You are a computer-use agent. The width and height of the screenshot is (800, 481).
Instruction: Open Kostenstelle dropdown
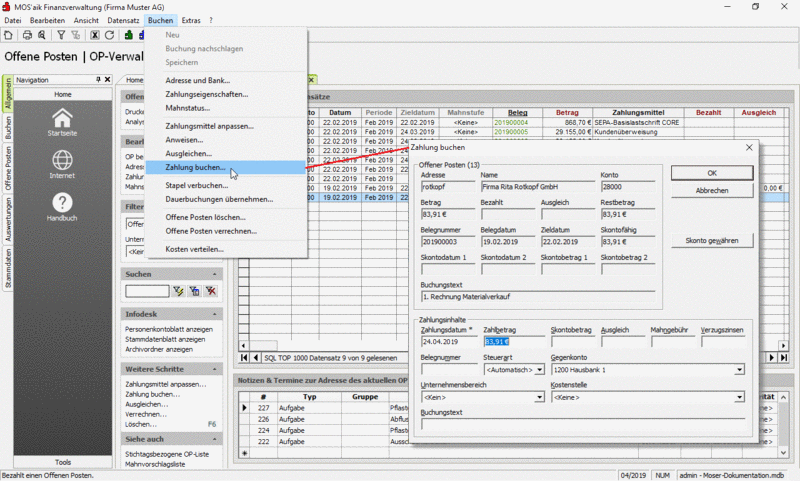click(739, 397)
